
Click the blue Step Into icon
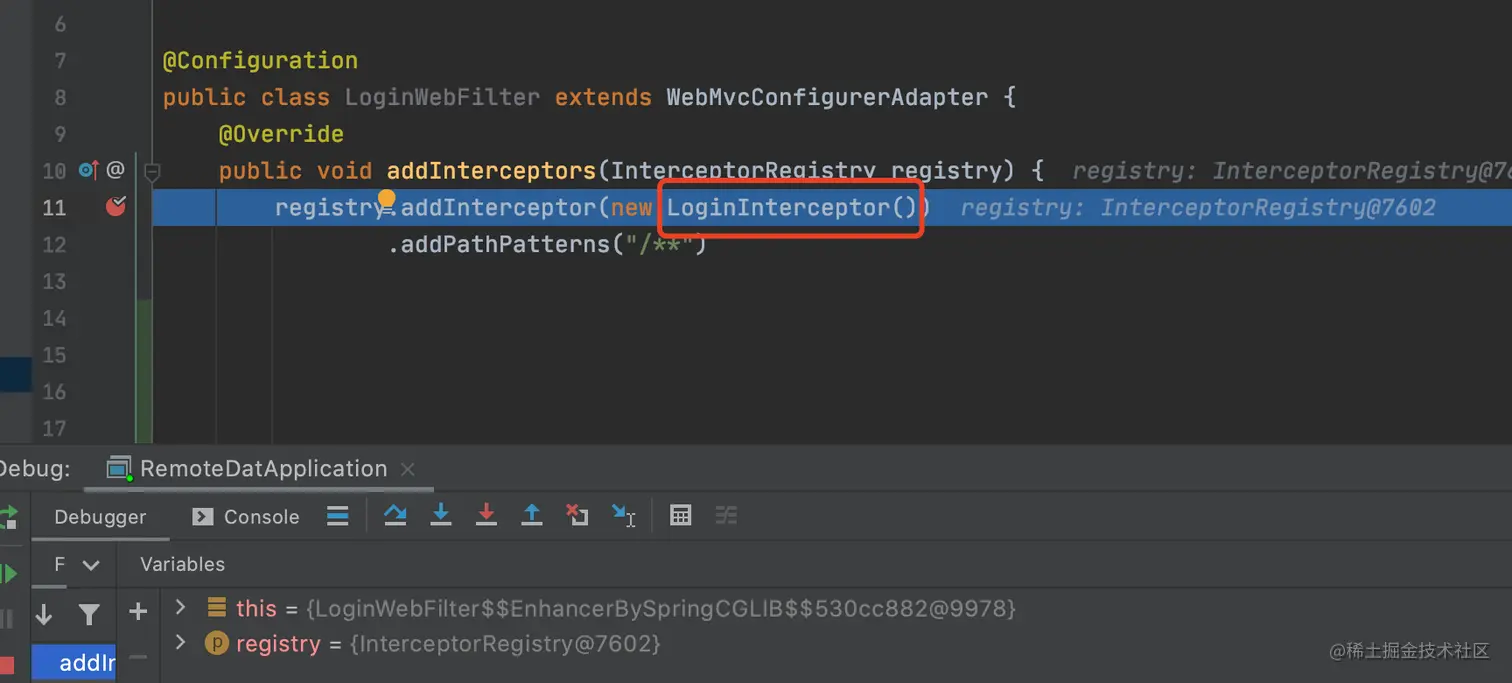(x=440, y=516)
